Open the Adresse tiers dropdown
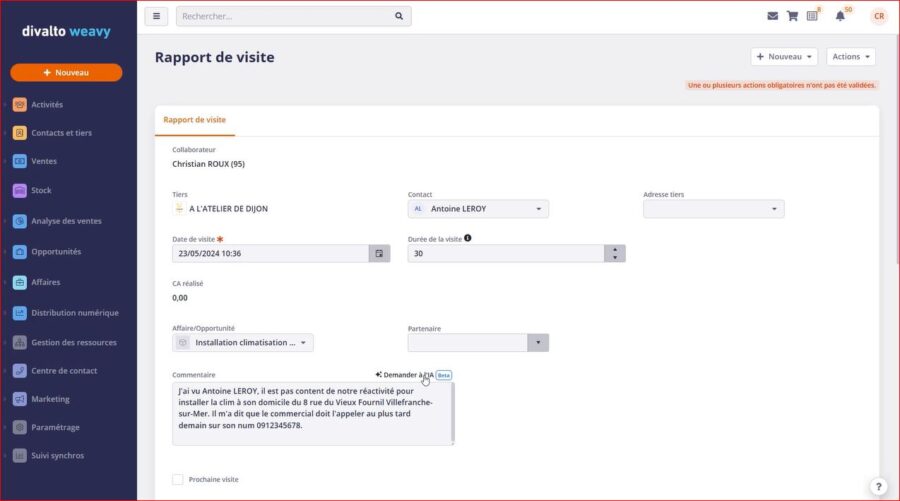Image resolution: width=900 pixels, height=501 pixels. [x=774, y=209]
